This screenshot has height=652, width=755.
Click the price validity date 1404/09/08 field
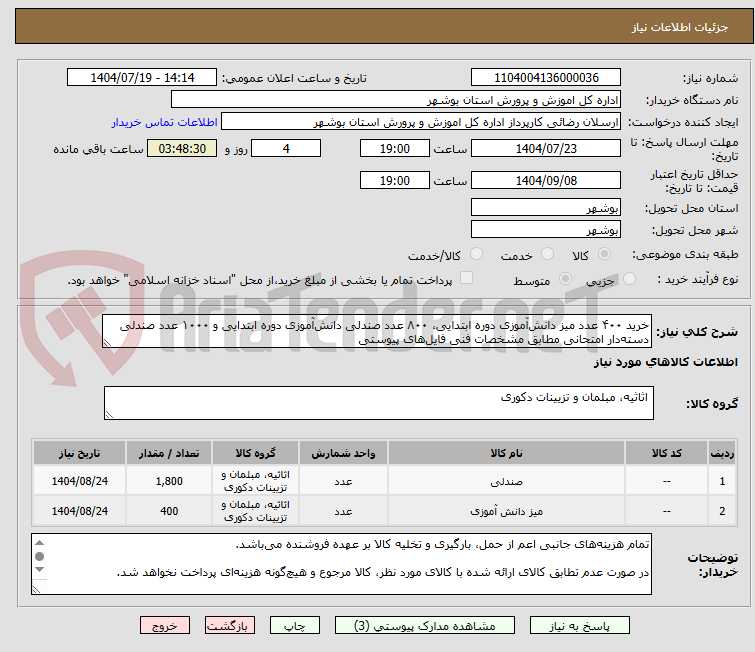click(x=545, y=180)
